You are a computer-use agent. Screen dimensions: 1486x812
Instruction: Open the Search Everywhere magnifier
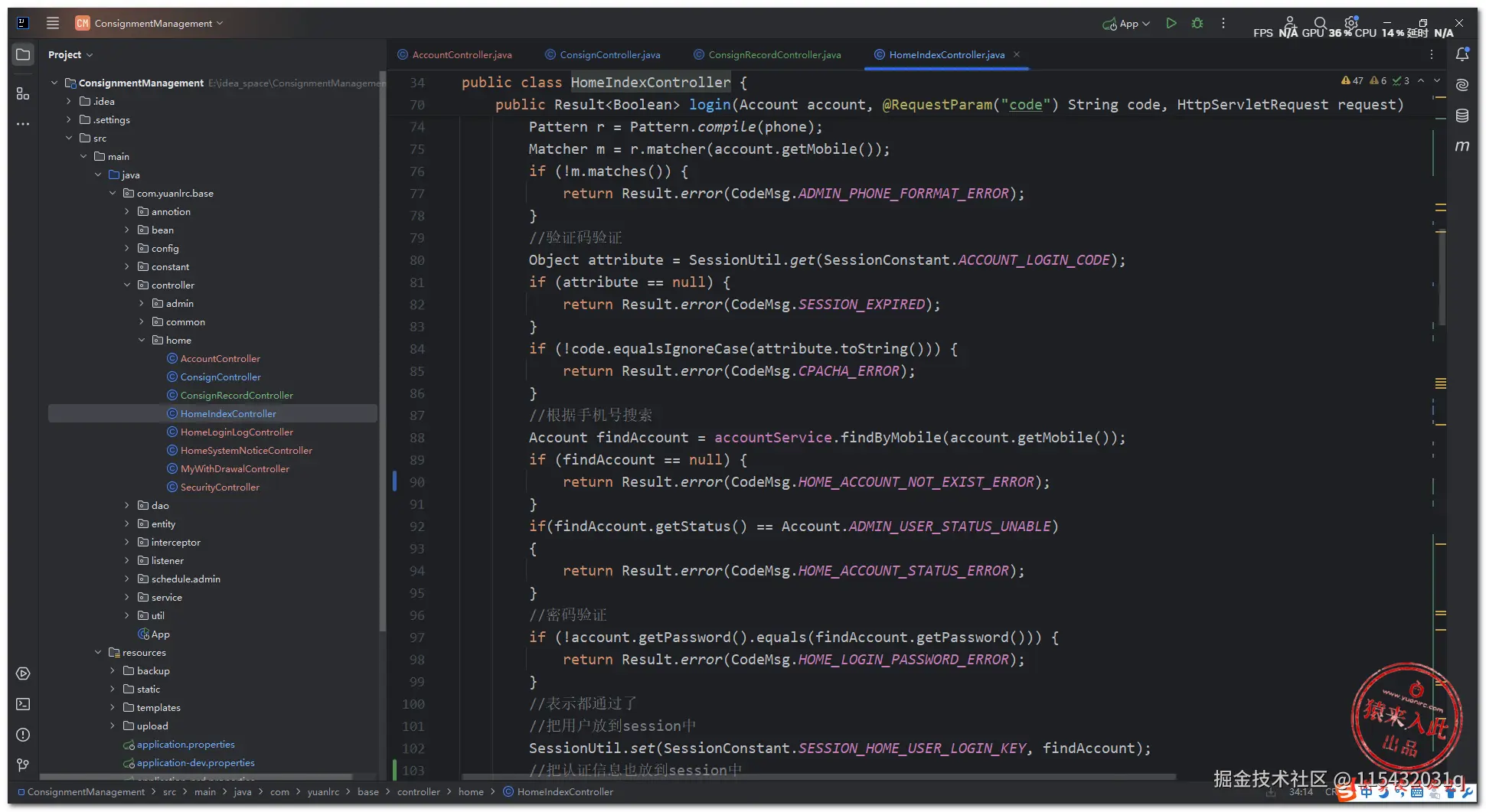(1320, 23)
